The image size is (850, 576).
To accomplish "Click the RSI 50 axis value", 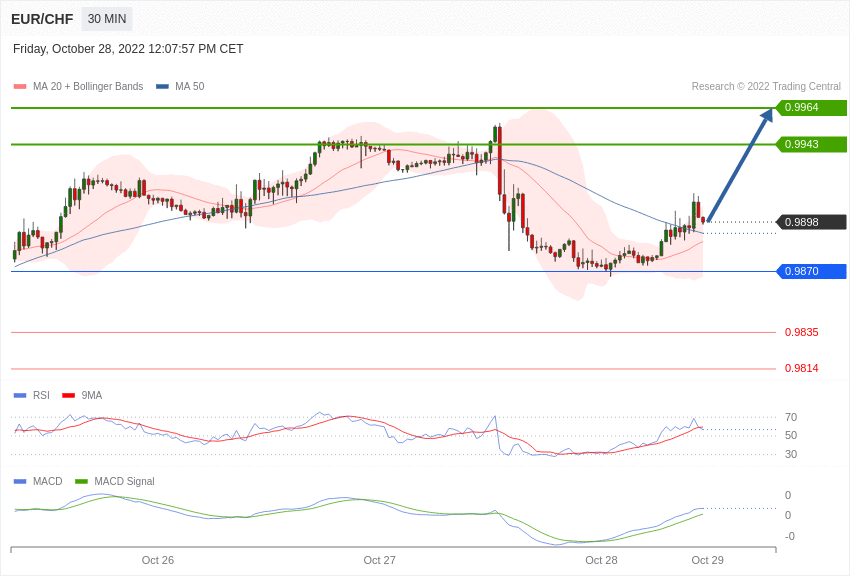I will pos(791,435).
